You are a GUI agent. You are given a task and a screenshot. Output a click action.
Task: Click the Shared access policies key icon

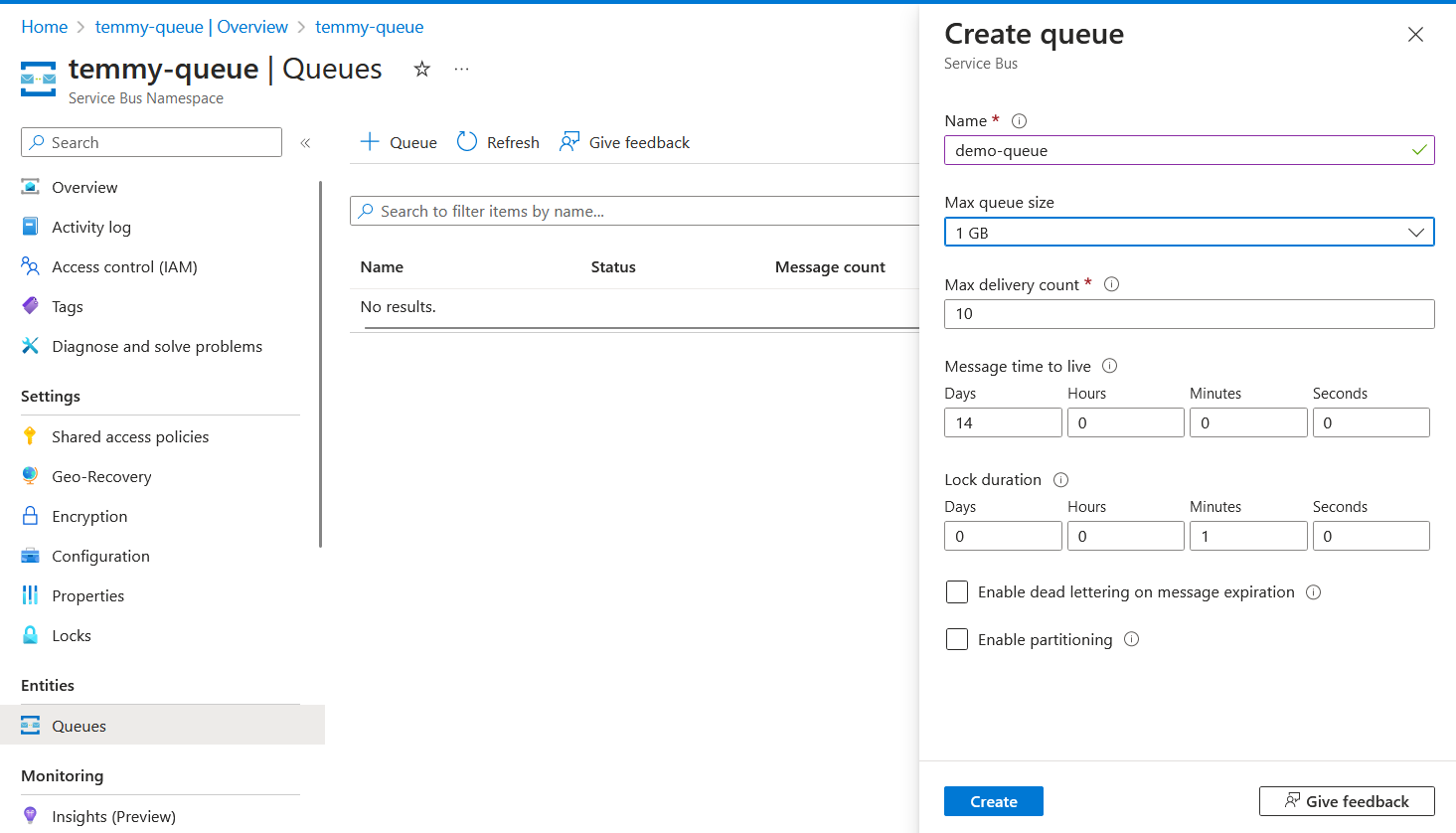(x=31, y=436)
